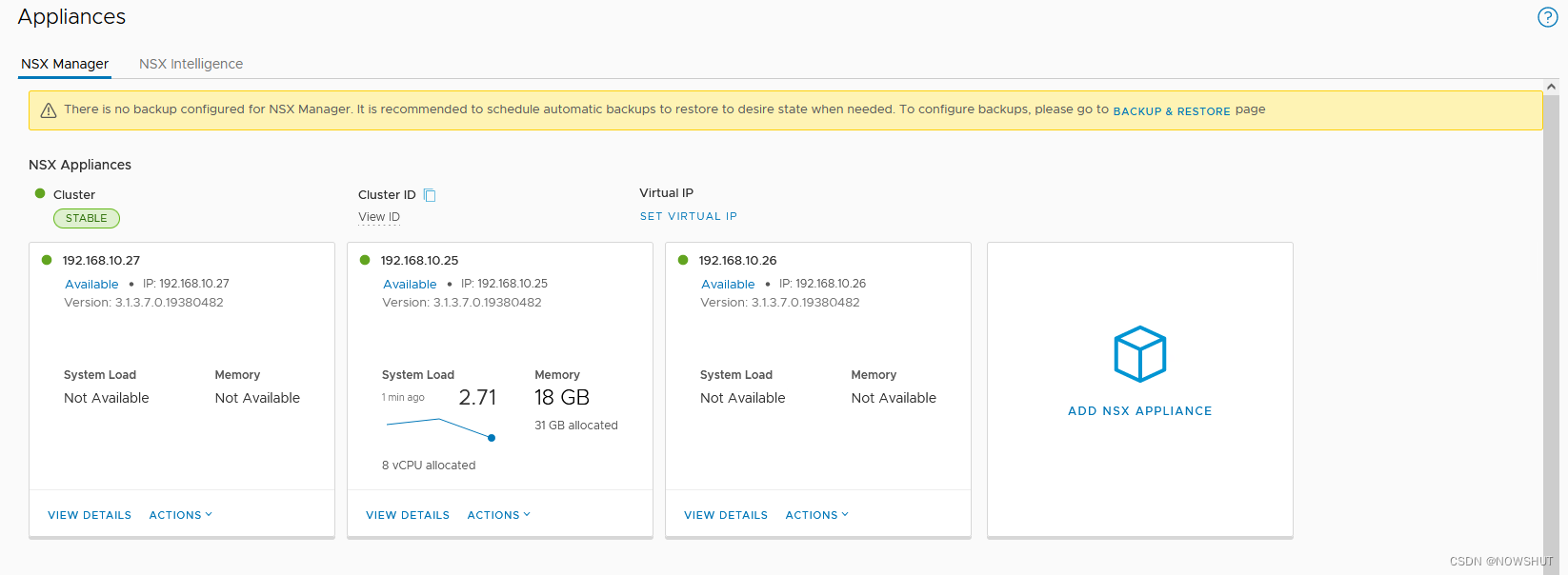Open VIEW DETAILS for appliance 192.168.10.27

(x=90, y=515)
